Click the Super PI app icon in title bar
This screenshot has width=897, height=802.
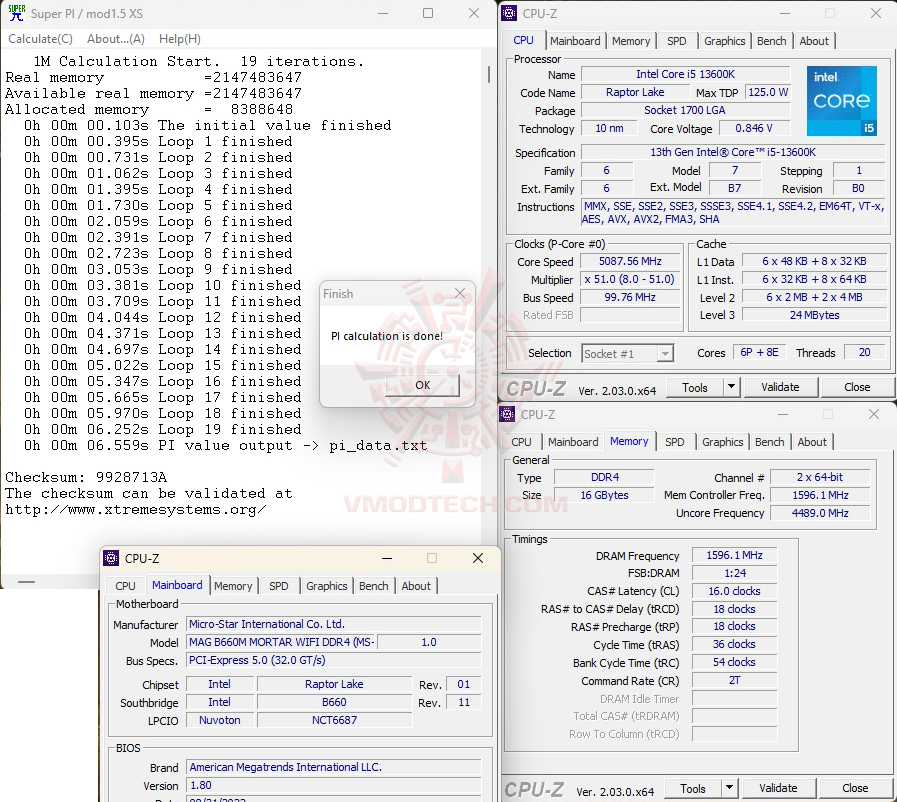pyautogui.click(x=17, y=13)
